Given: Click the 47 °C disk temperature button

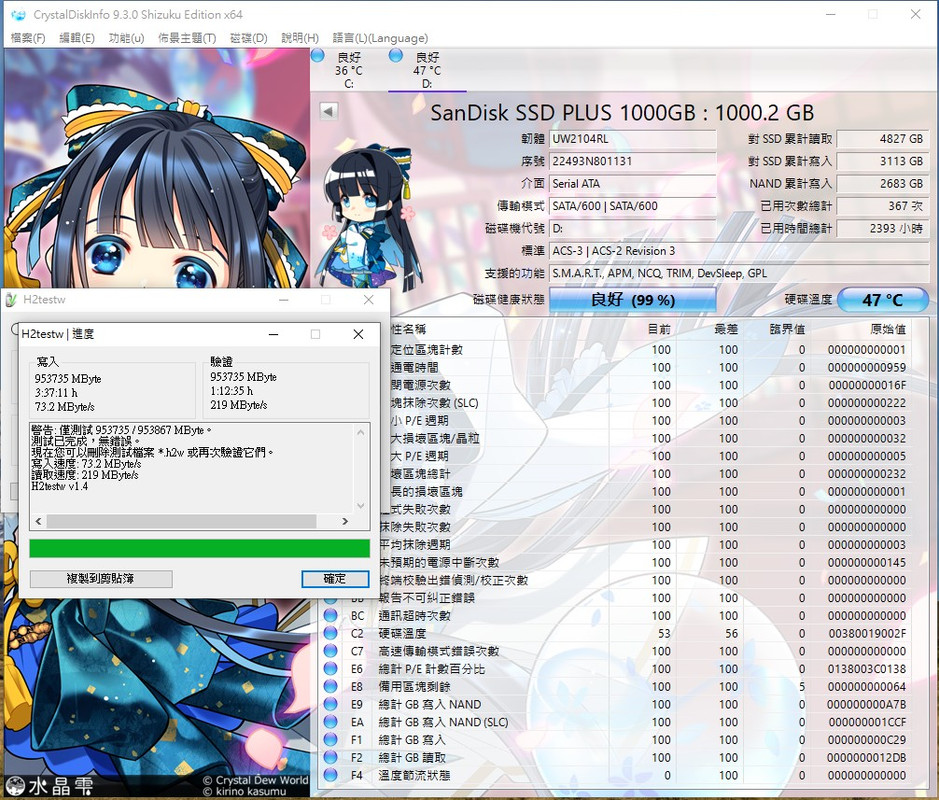Looking at the screenshot, I should point(883,300).
